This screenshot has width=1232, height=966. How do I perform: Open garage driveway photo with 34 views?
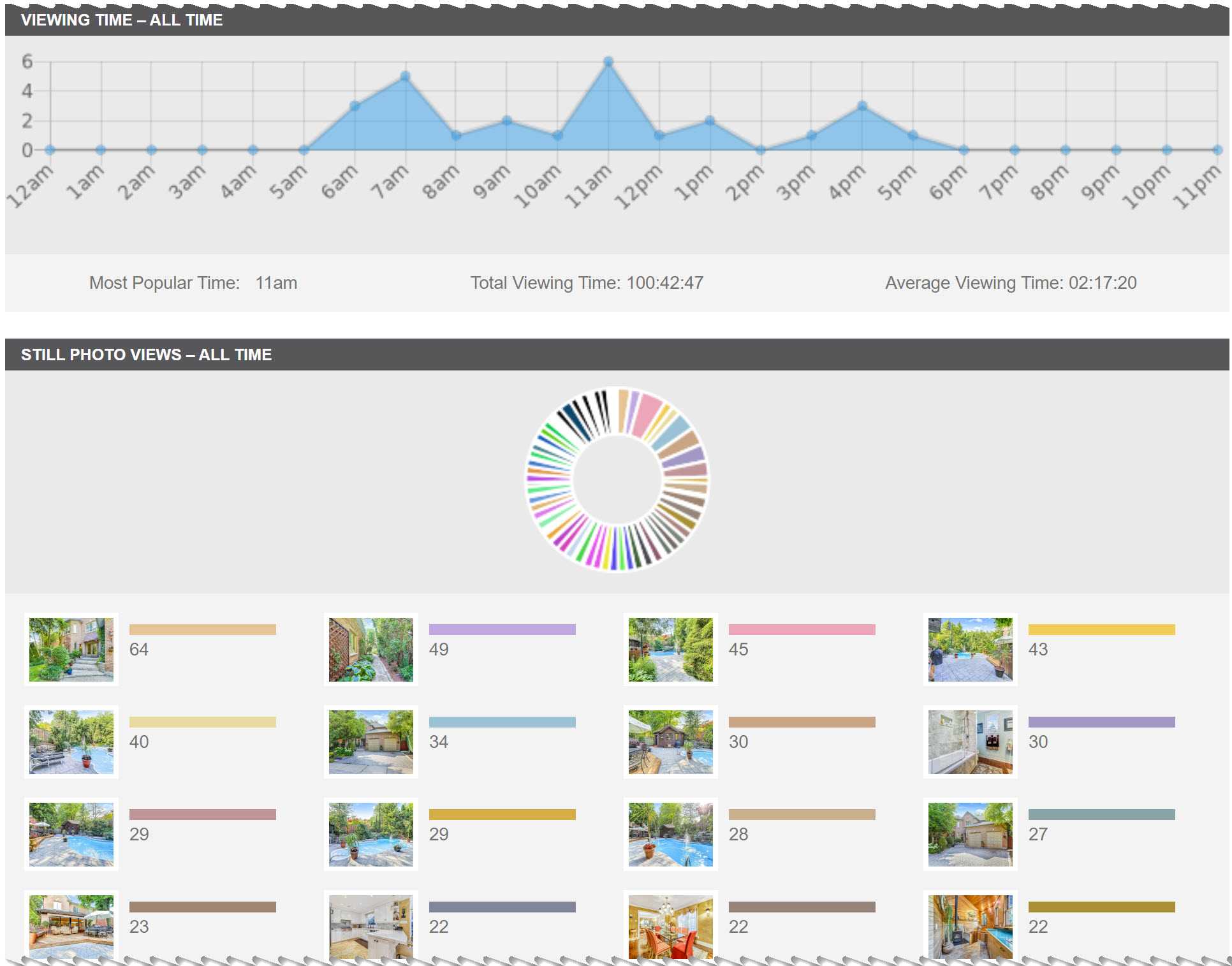tap(371, 742)
